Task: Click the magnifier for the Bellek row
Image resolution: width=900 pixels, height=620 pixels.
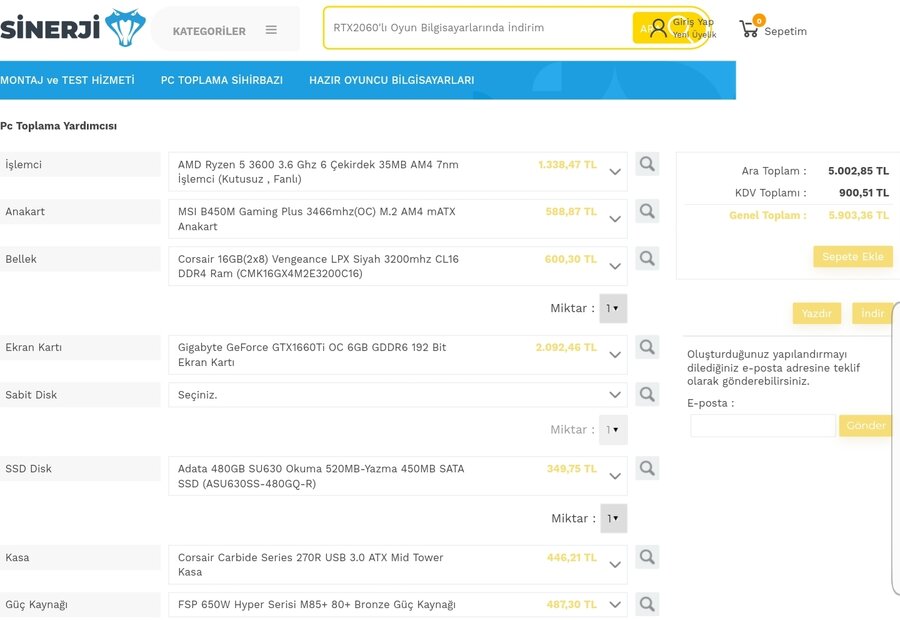Action: pos(647,258)
